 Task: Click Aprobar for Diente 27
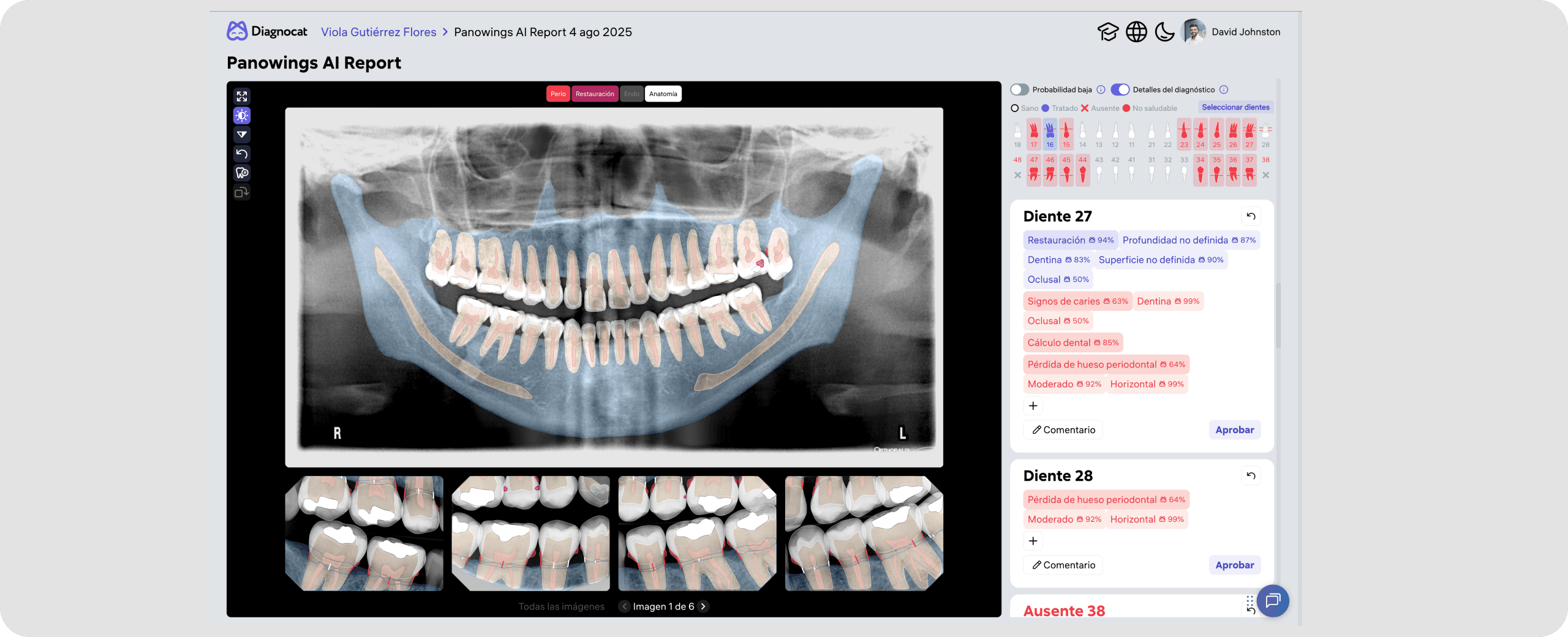[x=1234, y=429]
